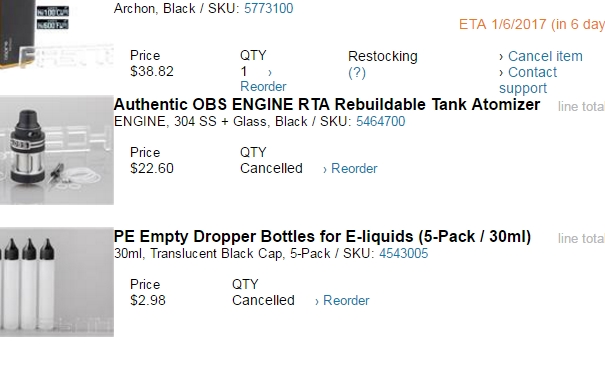This screenshot has height=365, width=605.
Task: Reorder the OBS ENGINE RTA atomizer
Action: [354, 168]
